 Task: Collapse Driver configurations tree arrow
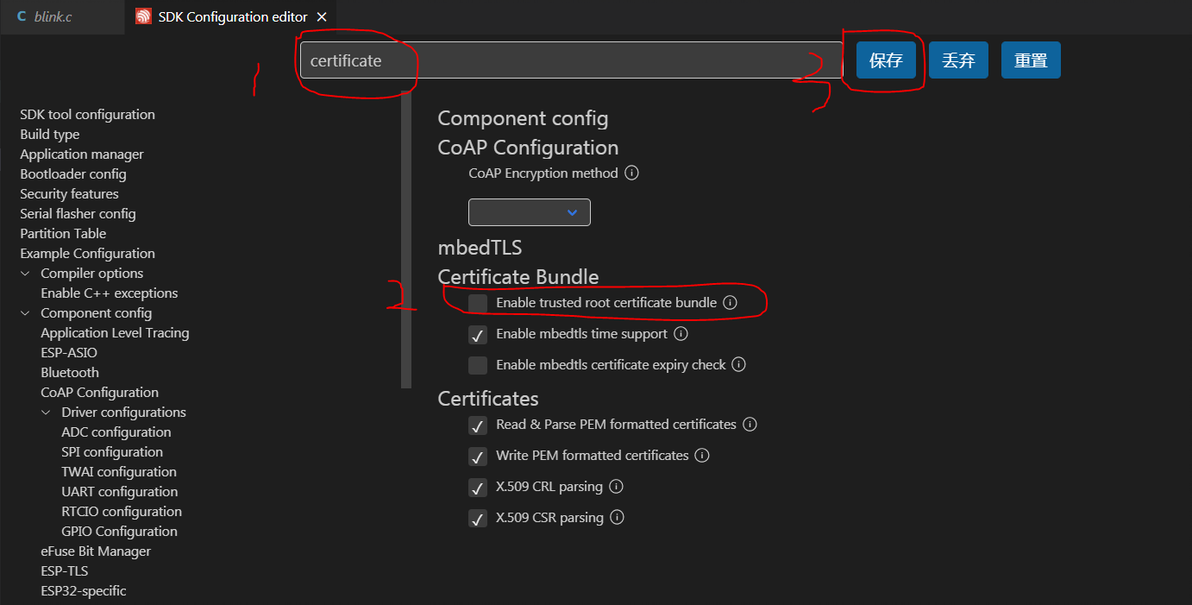click(x=47, y=412)
